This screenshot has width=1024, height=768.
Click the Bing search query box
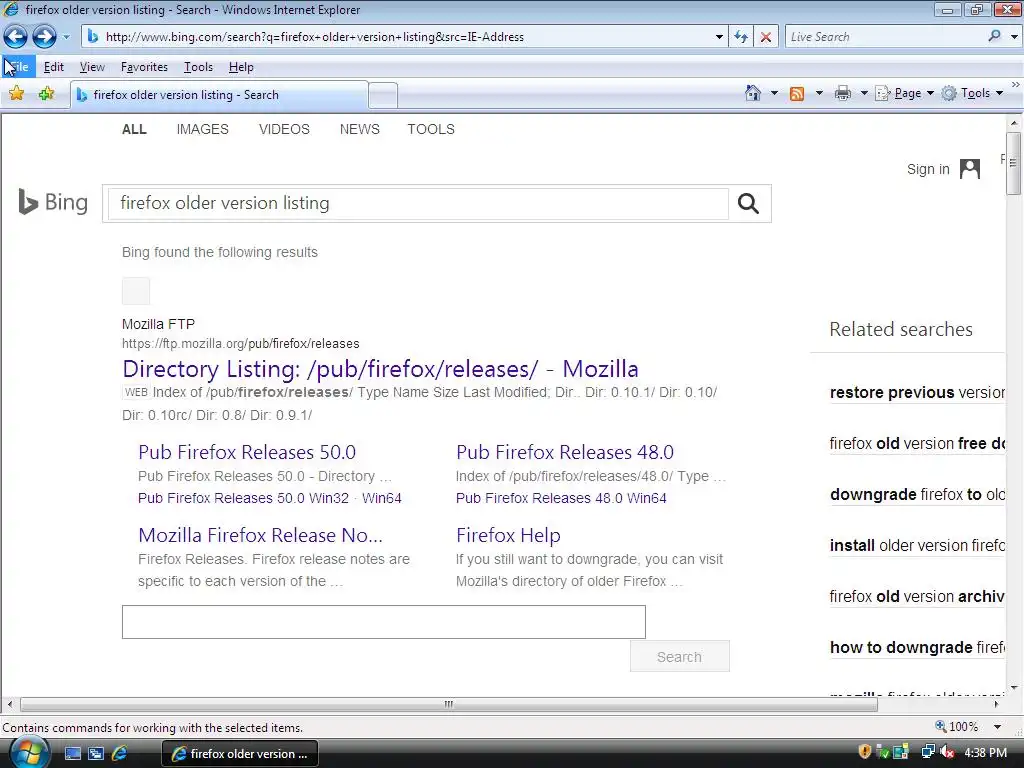pos(418,204)
